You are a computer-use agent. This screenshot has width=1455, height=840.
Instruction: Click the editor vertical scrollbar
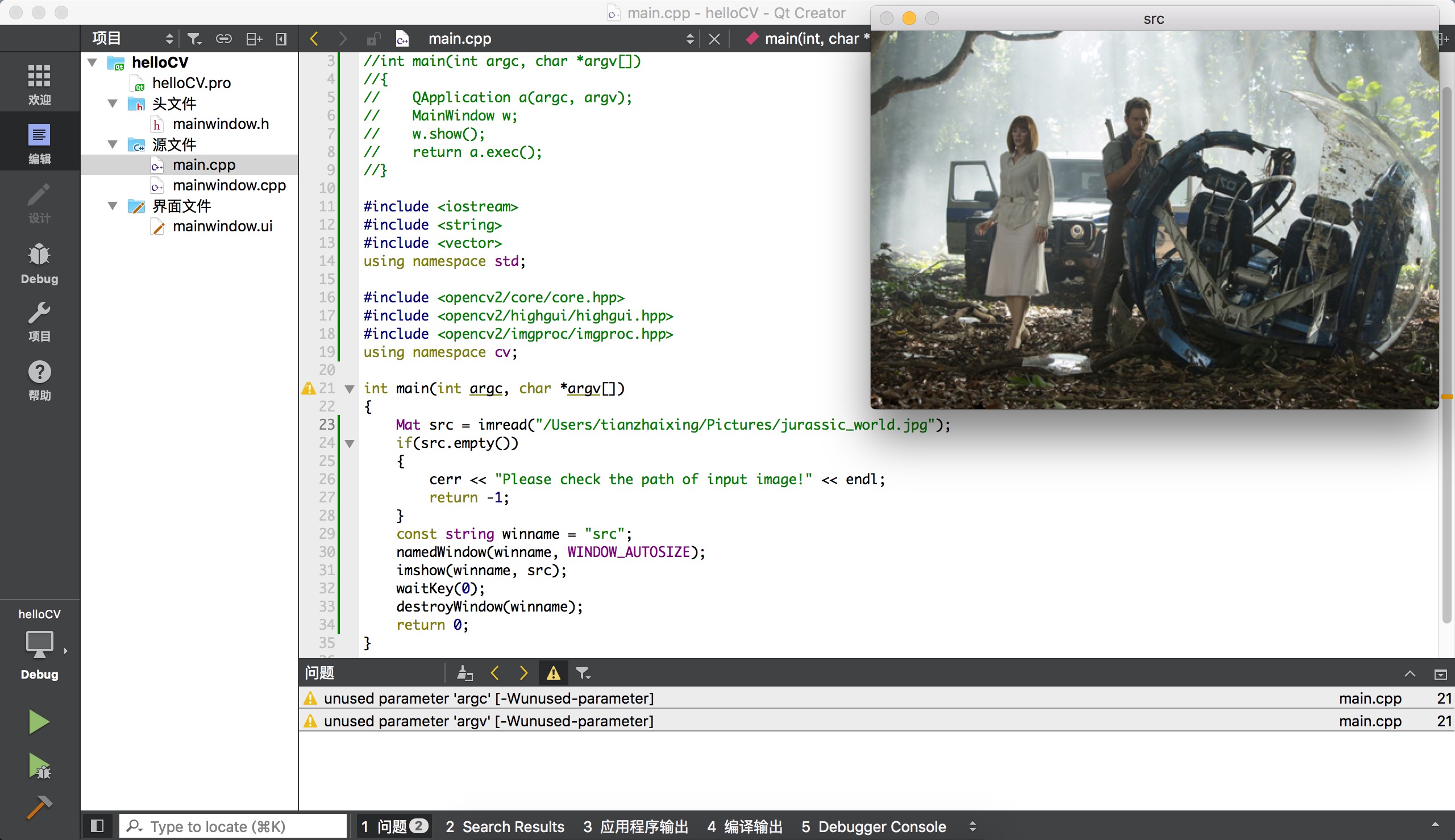(x=1446, y=355)
